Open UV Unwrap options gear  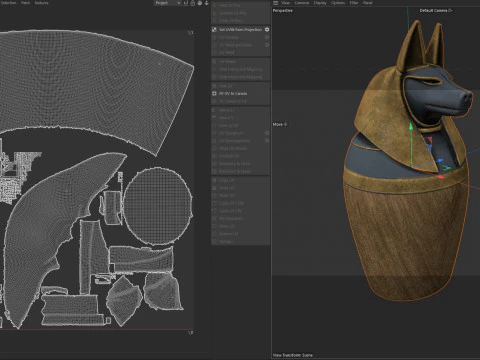[267, 37]
